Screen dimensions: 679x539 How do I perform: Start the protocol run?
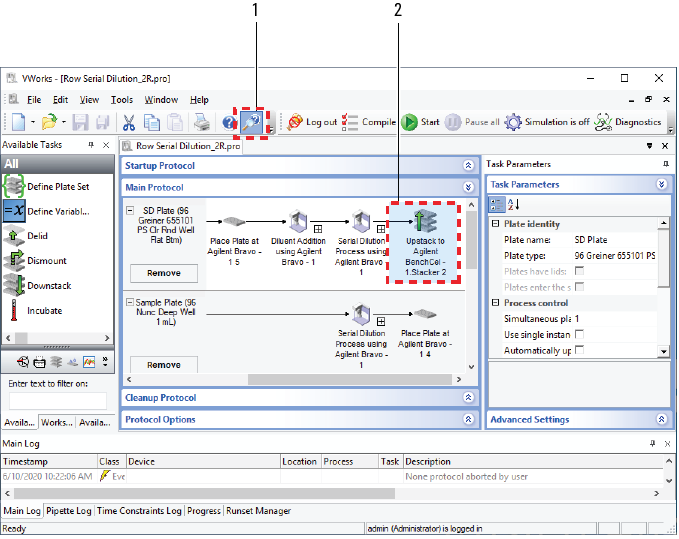[x=420, y=122]
